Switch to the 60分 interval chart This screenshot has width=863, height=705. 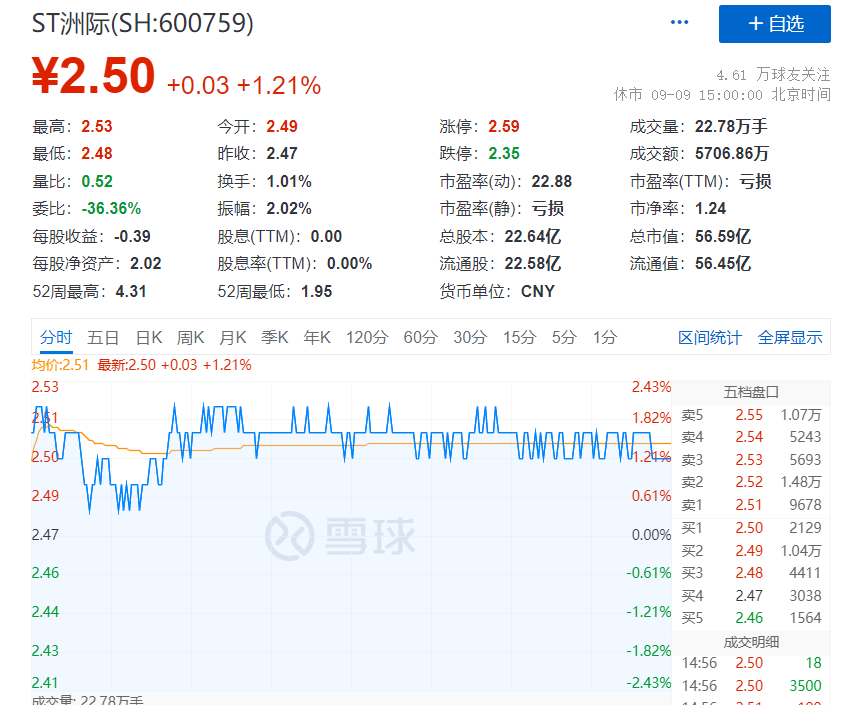[x=421, y=338]
